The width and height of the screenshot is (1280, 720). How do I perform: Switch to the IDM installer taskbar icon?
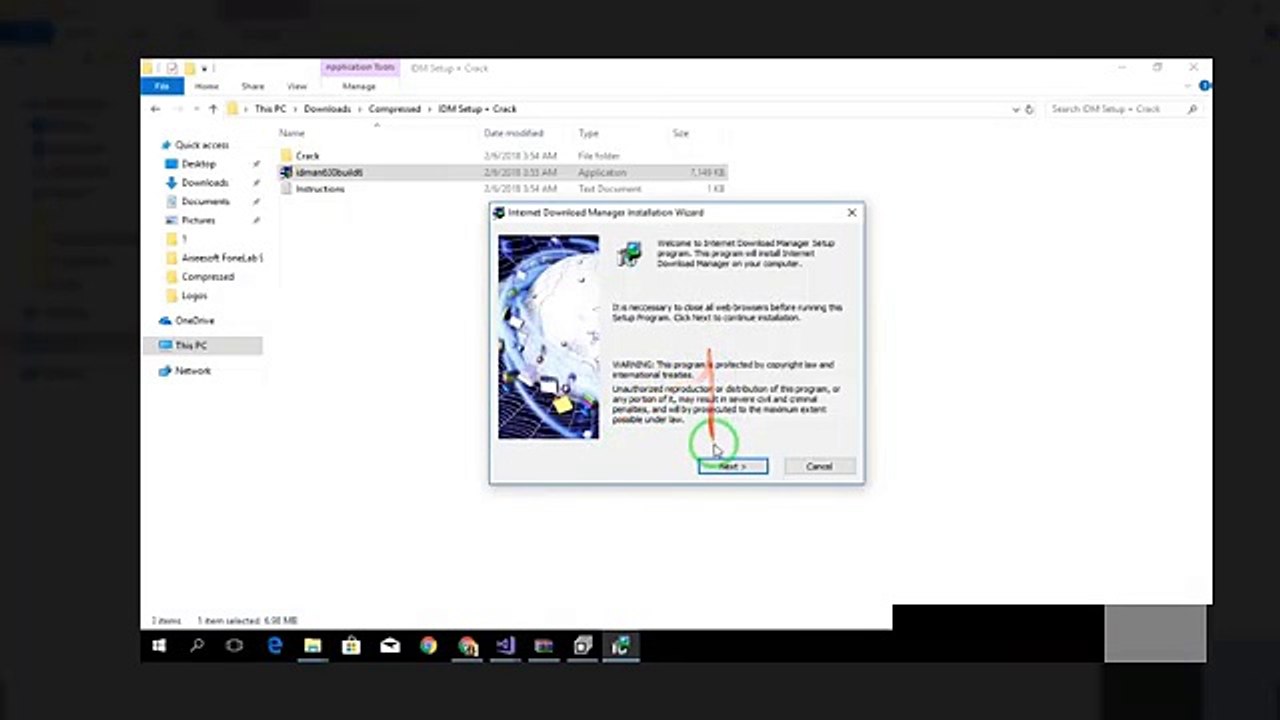coord(620,646)
